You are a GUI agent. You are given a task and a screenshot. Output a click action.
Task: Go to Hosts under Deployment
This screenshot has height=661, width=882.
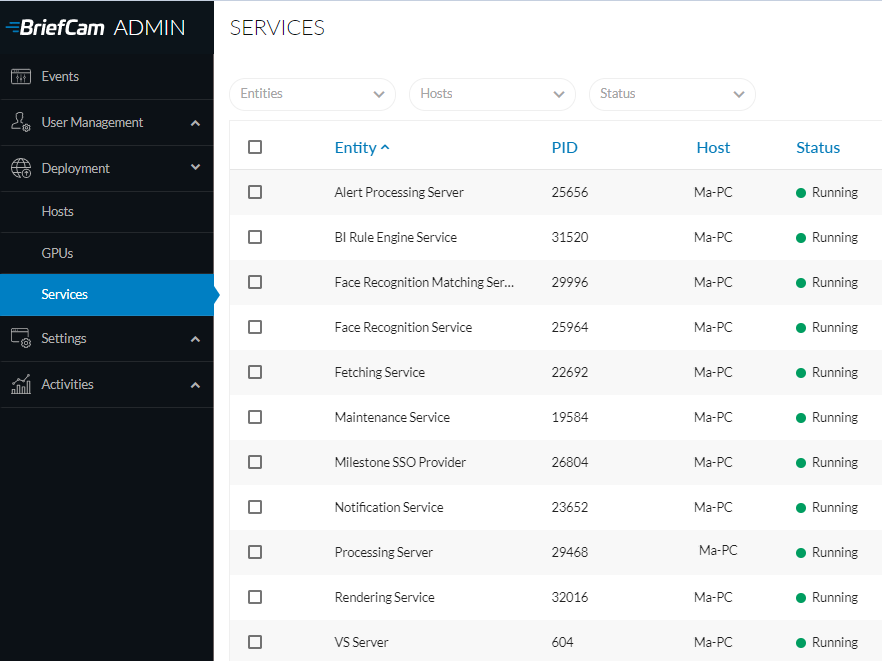coord(107,212)
